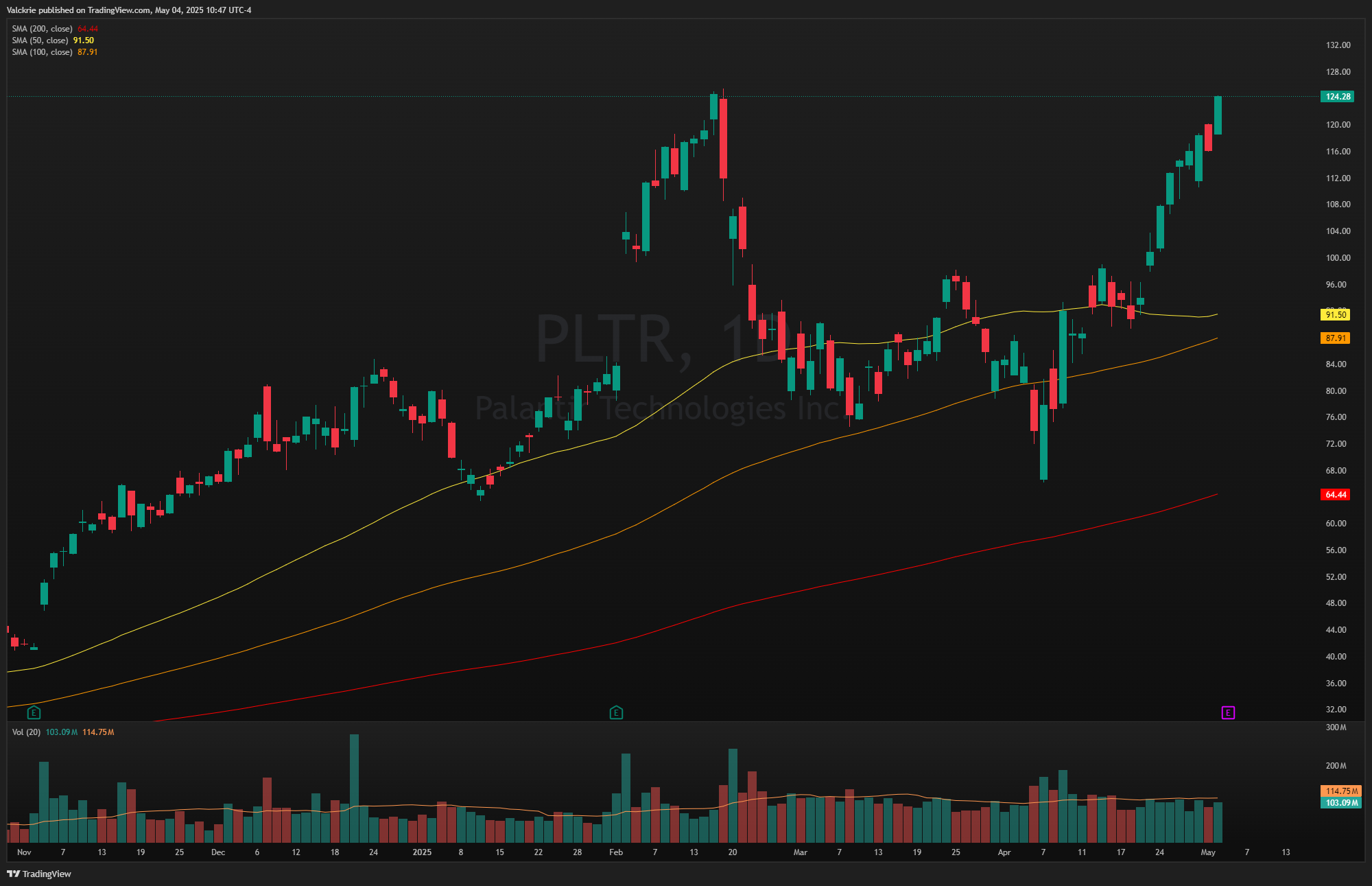This screenshot has width=1372, height=886.
Task: Click the 2025 label on time axis
Action: pos(422,852)
